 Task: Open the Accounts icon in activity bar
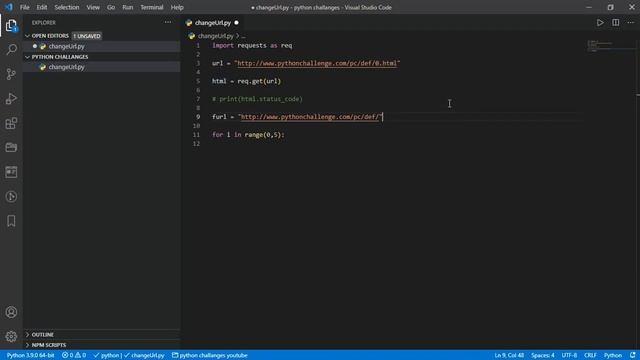(11, 312)
